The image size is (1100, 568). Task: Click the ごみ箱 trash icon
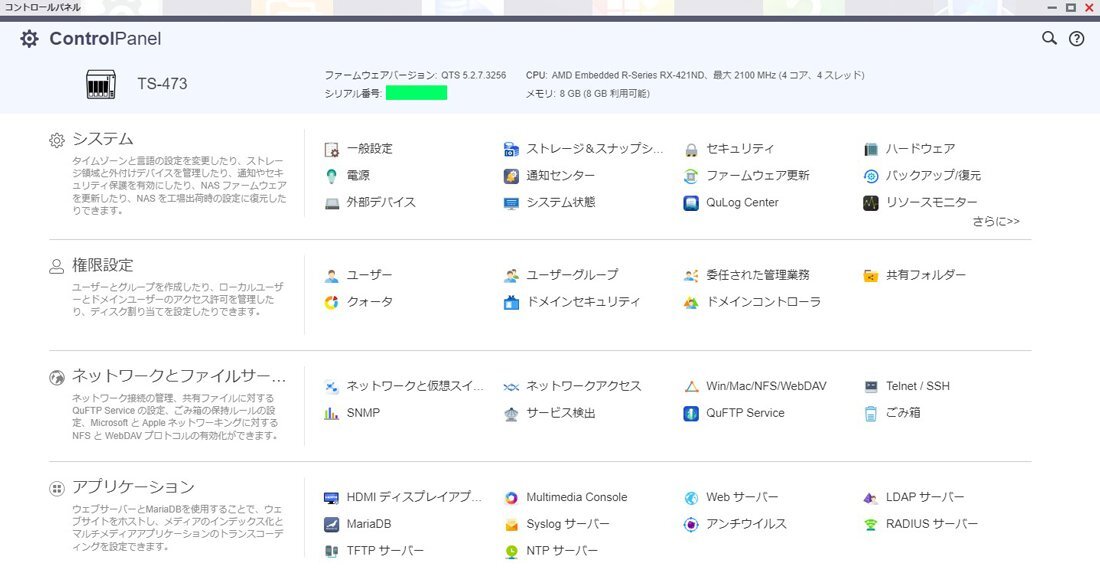[871, 413]
